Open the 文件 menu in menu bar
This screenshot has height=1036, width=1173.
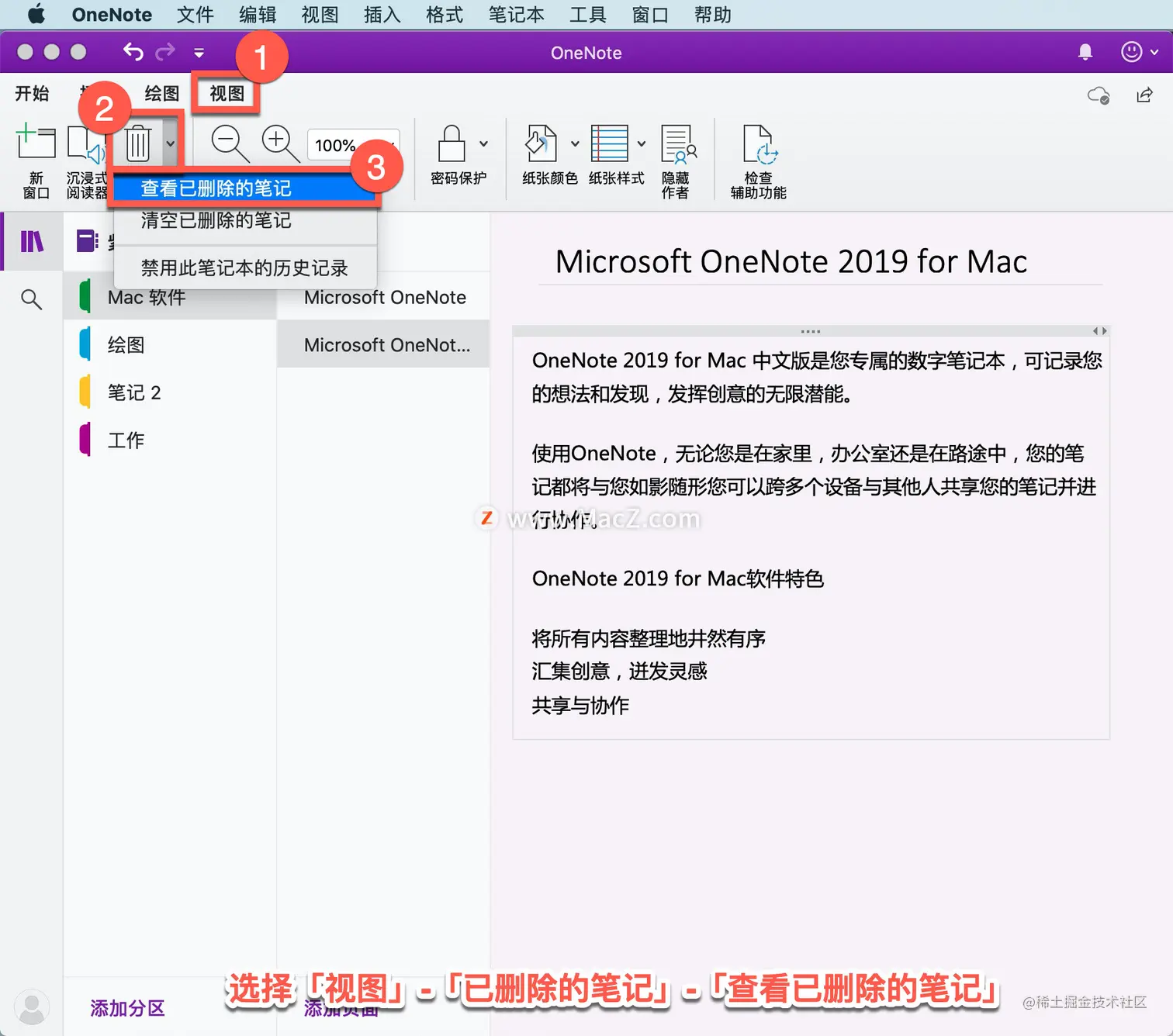tap(195, 15)
